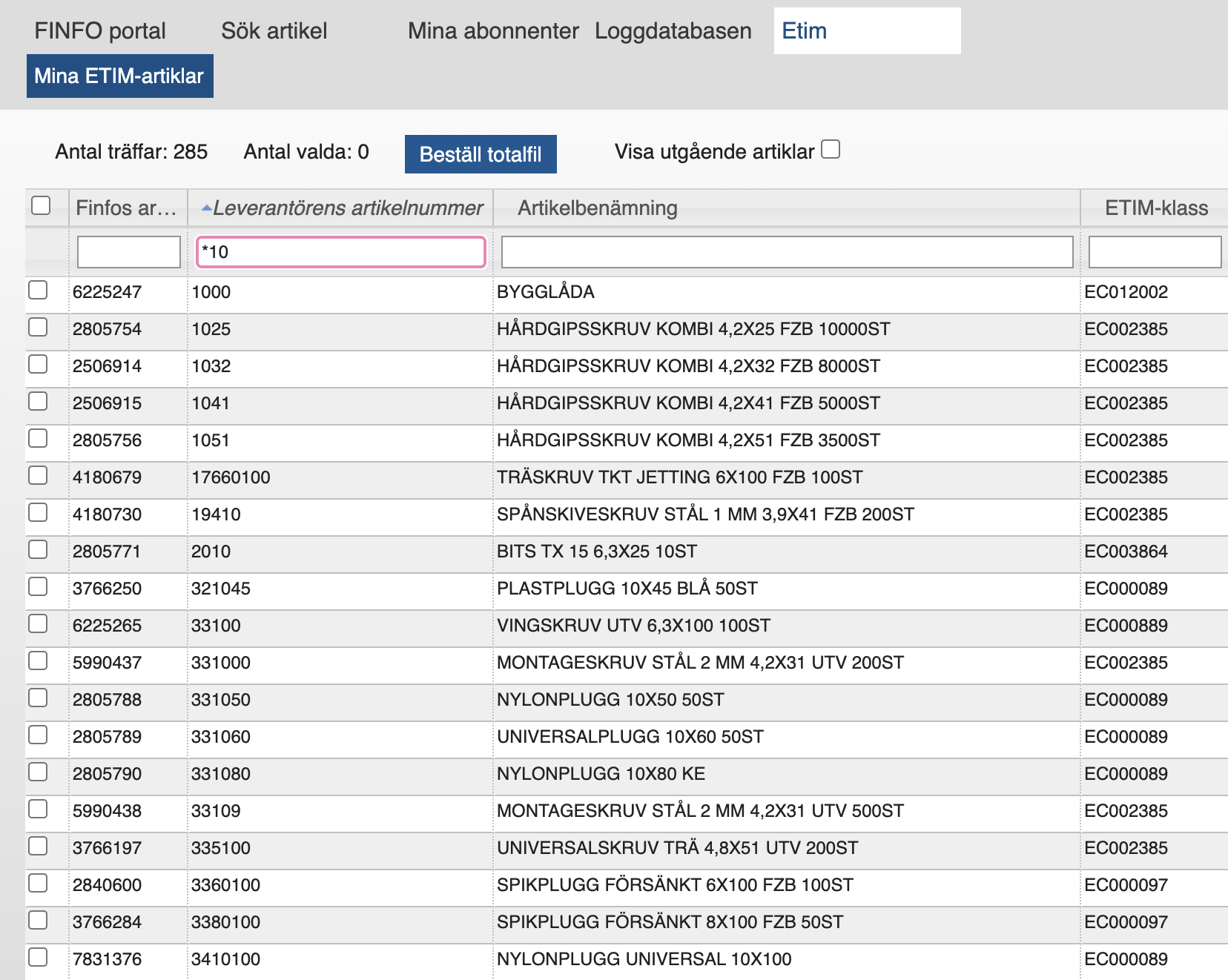Image resolution: width=1228 pixels, height=980 pixels.
Task: Focus the Finfos artikelnummer filter field
Action: tap(129, 252)
